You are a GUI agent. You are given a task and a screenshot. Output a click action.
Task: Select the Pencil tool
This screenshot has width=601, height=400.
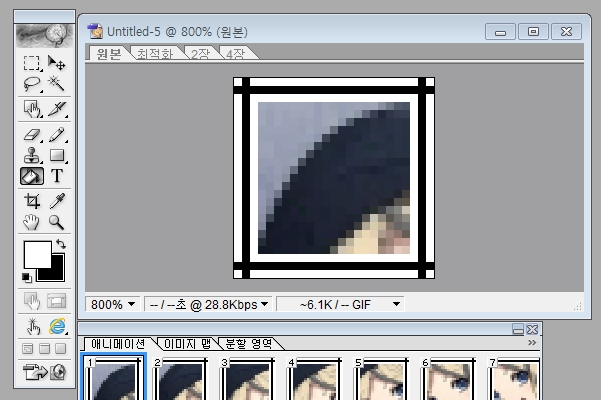pyautogui.click(x=57, y=135)
